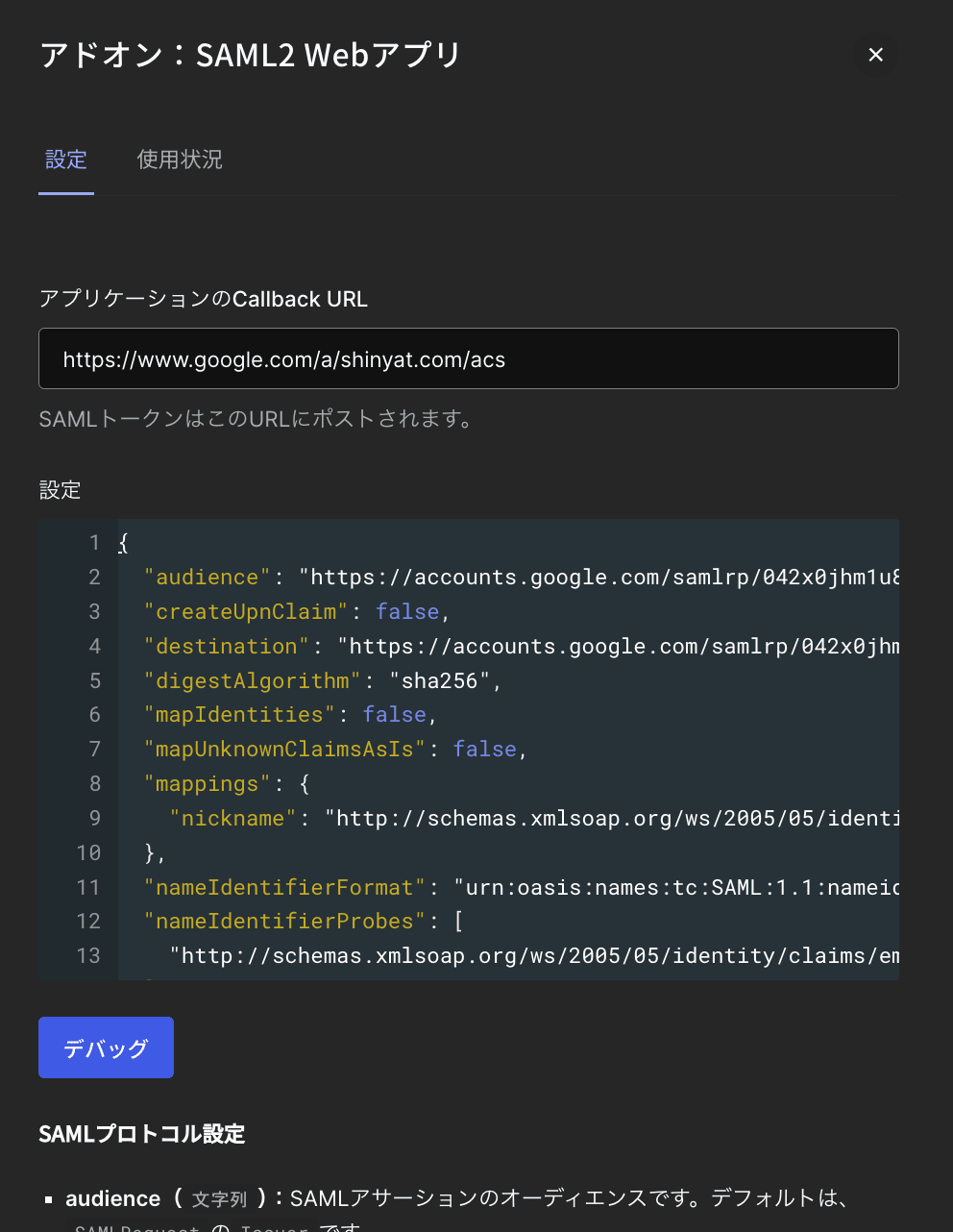This screenshot has width=953, height=1232.
Task: Click the nickname mapping URL value
Action: pyautogui.click(x=615, y=818)
